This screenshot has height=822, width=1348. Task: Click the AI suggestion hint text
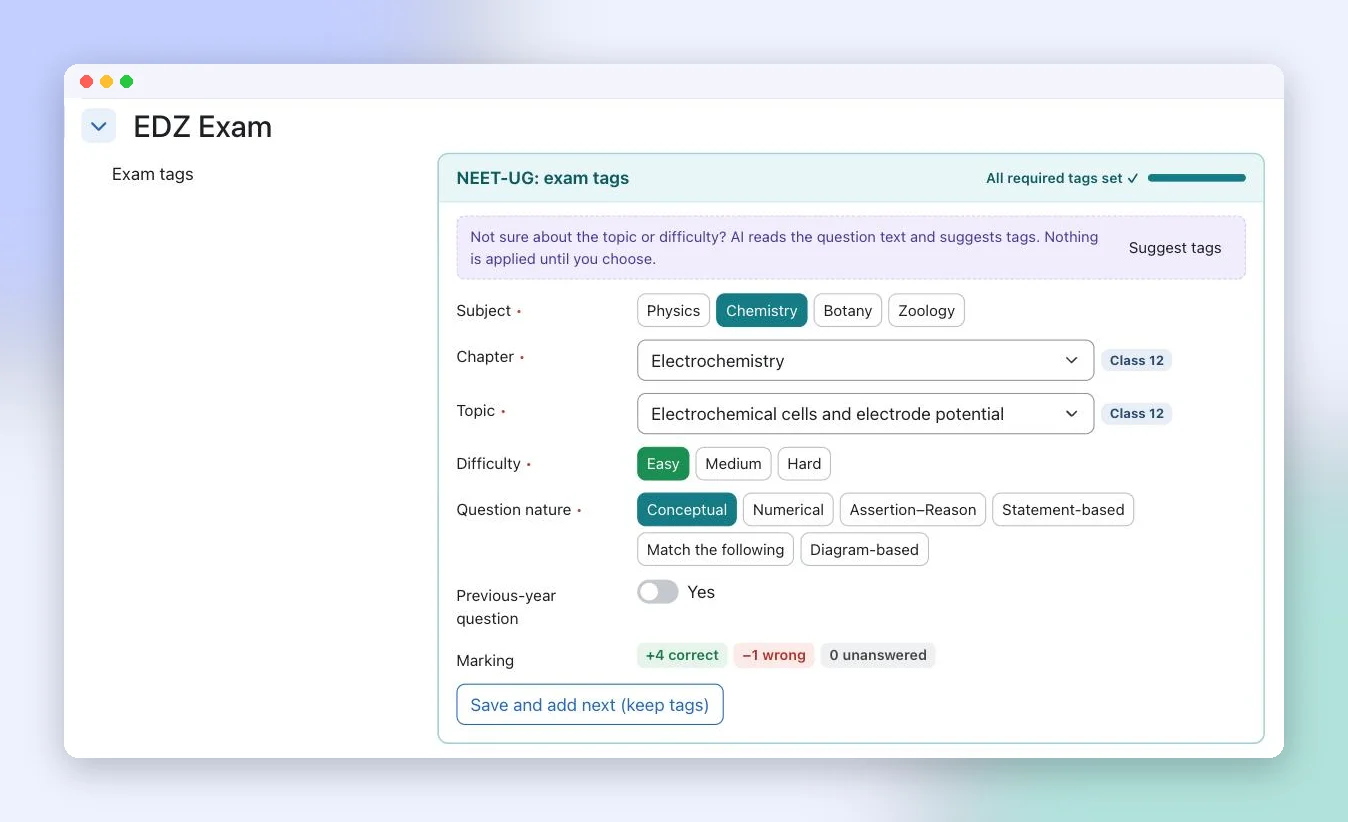click(x=784, y=248)
